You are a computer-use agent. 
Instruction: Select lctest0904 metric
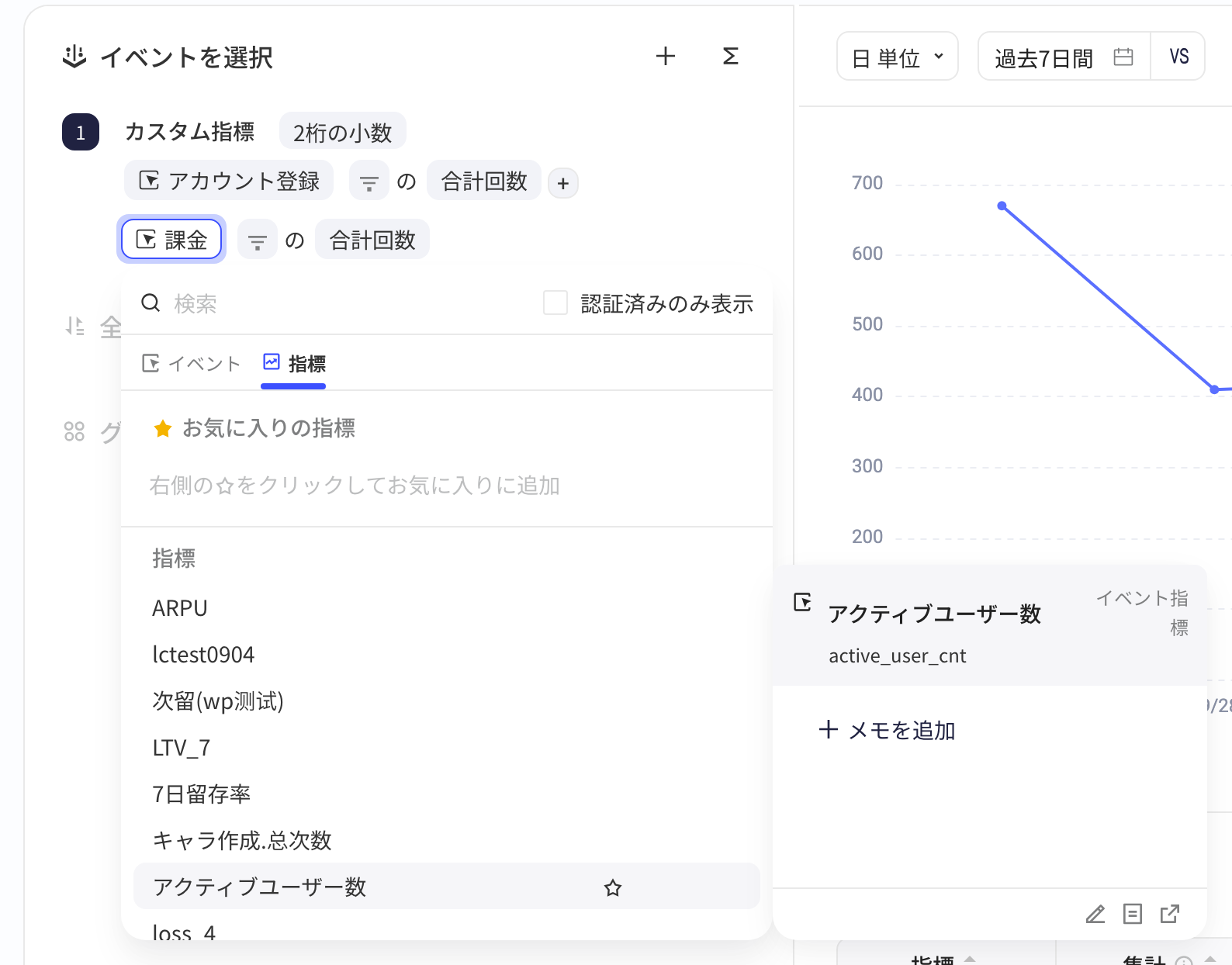click(446, 655)
